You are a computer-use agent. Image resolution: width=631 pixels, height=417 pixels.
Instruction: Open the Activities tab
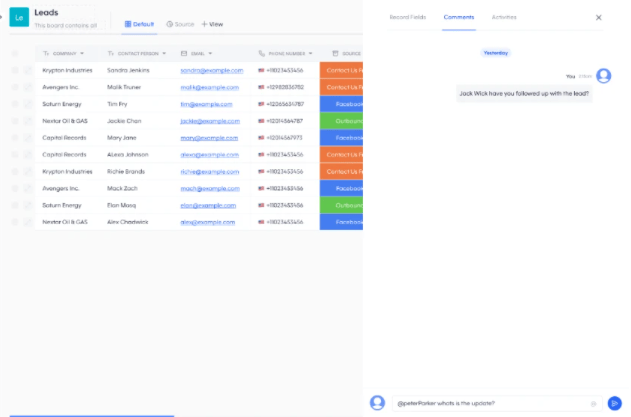point(504,17)
